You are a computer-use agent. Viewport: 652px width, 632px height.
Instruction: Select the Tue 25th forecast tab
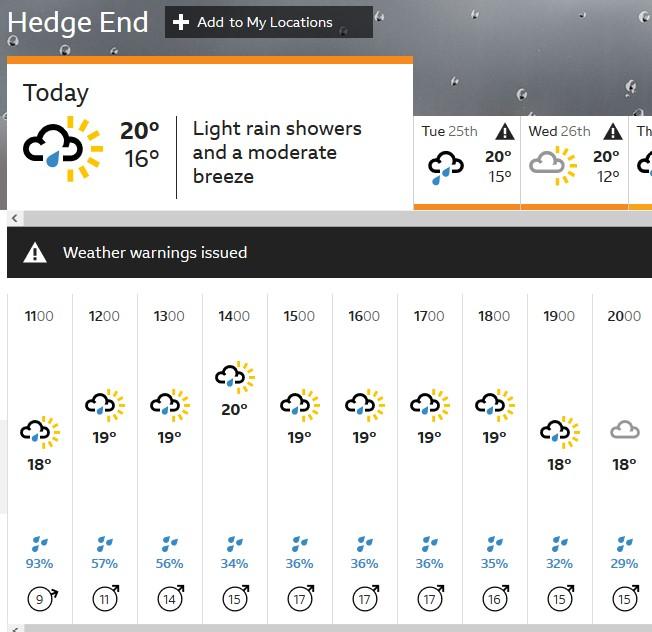467,163
